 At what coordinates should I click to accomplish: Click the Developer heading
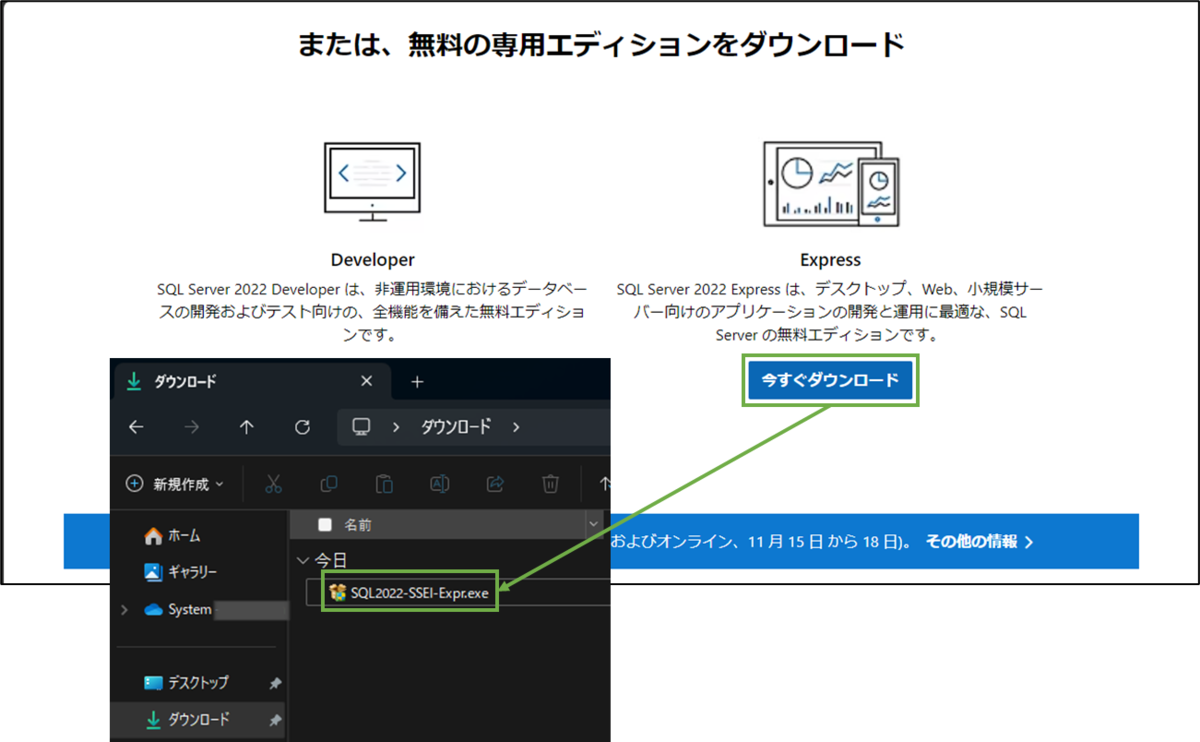[x=372, y=260]
